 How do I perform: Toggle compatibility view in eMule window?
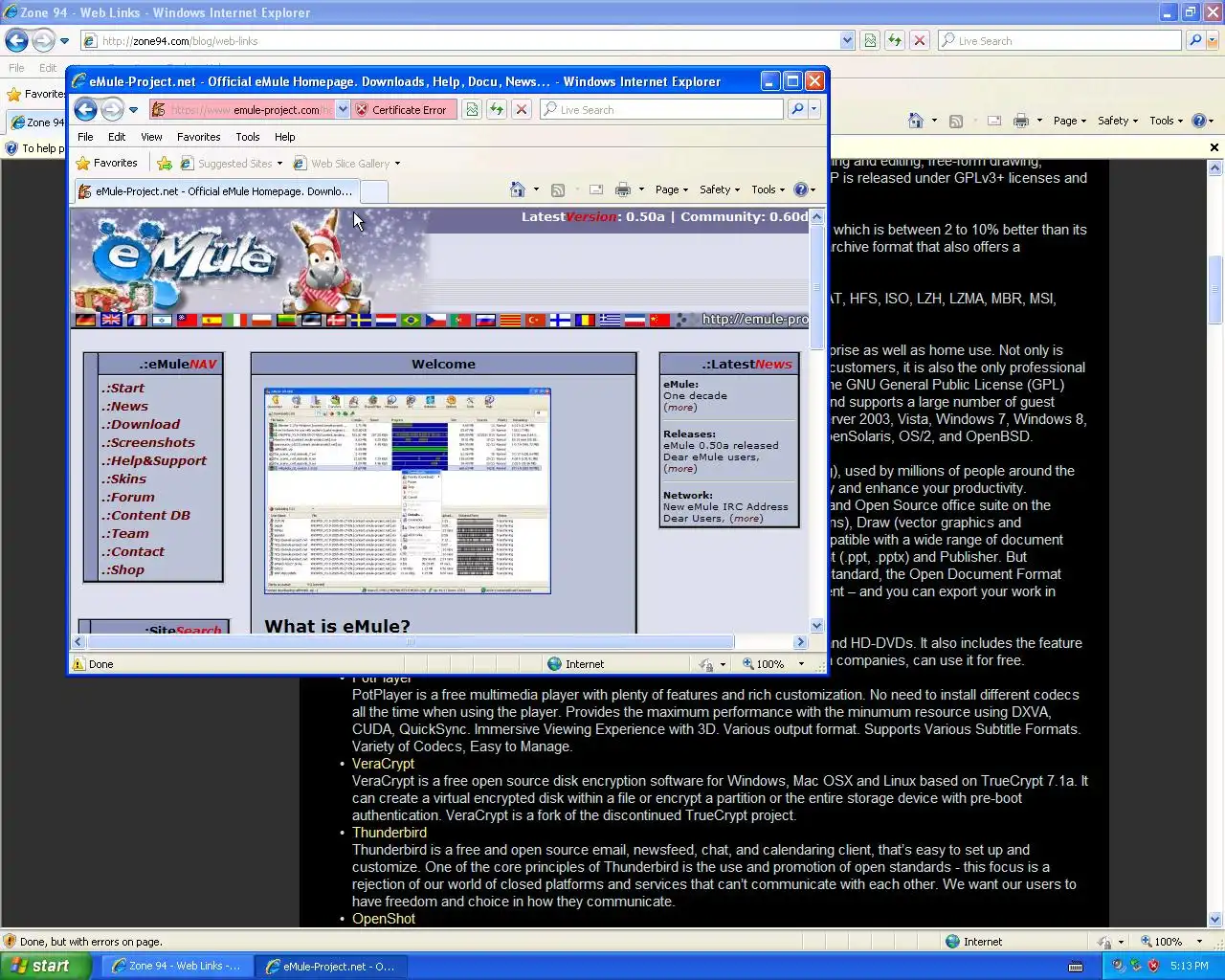(x=472, y=110)
